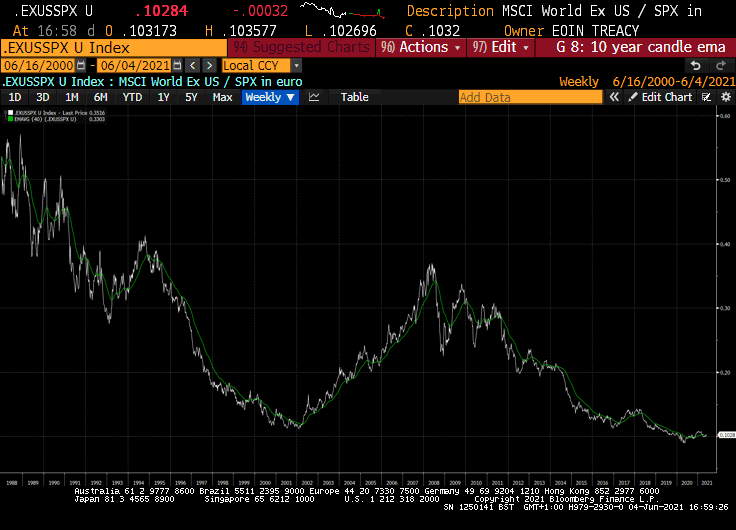Select the 3D range tab
Image resolution: width=736 pixels, height=530 pixels.
coord(43,97)
